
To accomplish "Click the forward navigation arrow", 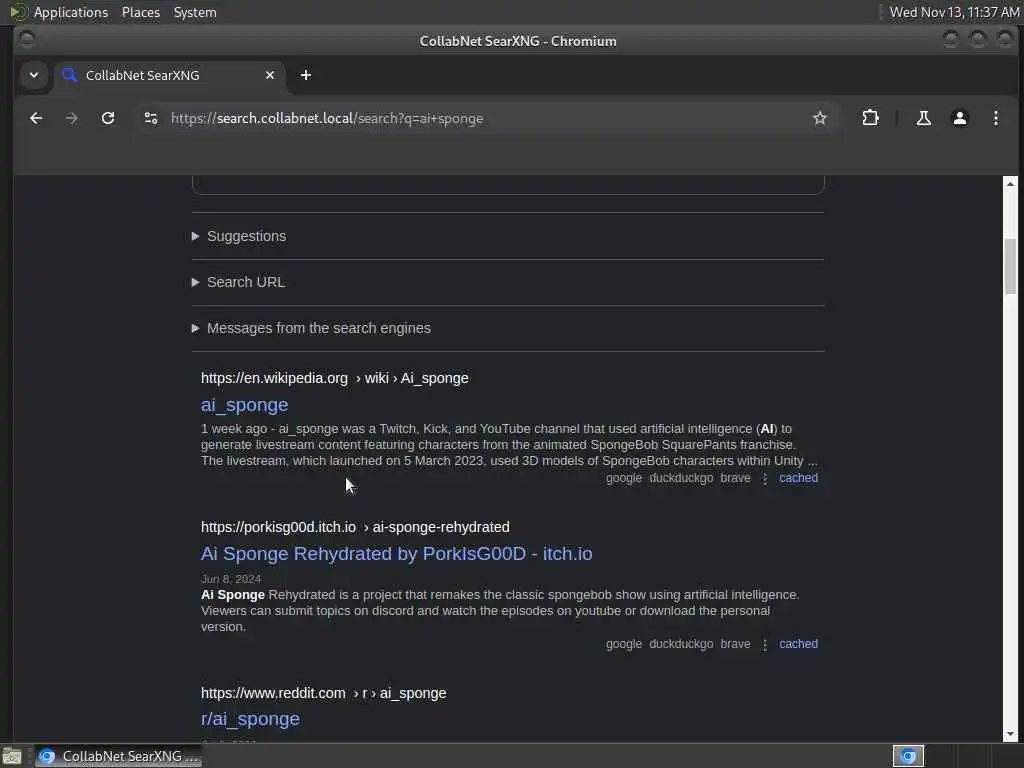I will click(x=72, y=118).
